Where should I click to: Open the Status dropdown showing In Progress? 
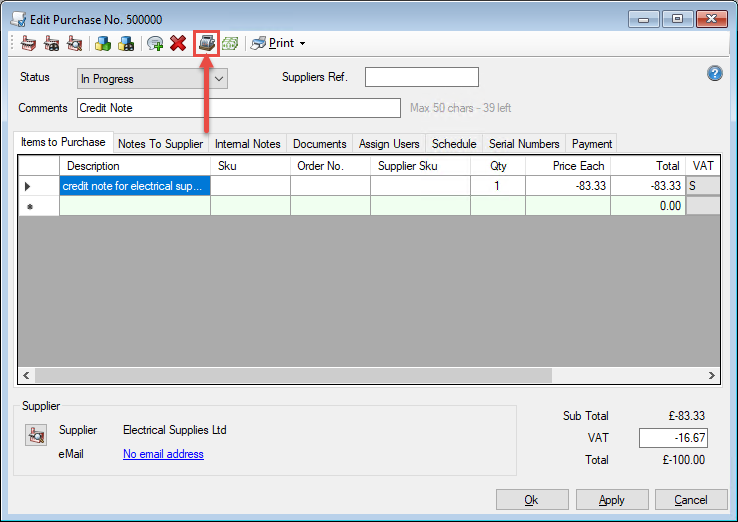coord(152,78)
